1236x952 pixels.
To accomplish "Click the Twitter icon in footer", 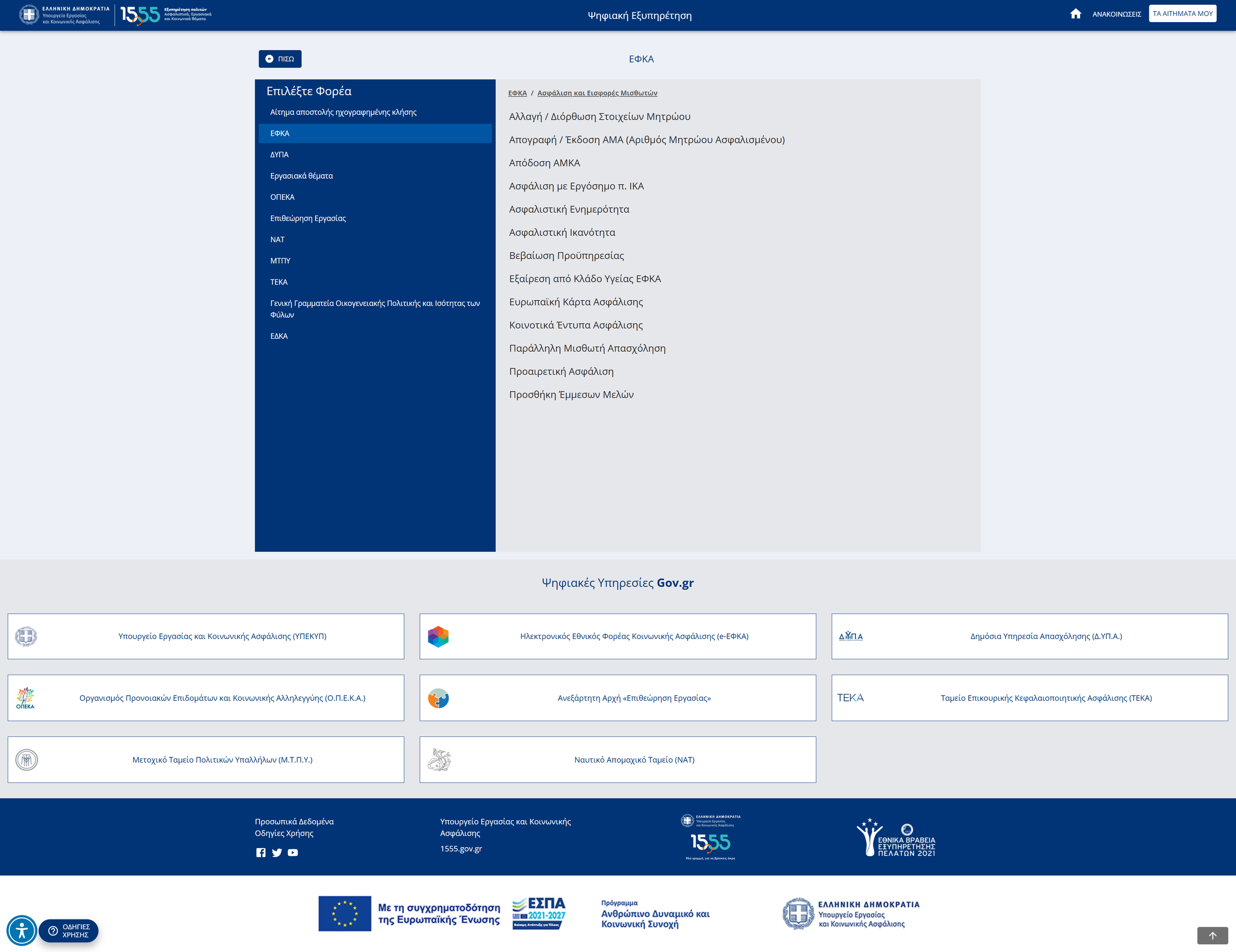I will [x=277, y=853].
